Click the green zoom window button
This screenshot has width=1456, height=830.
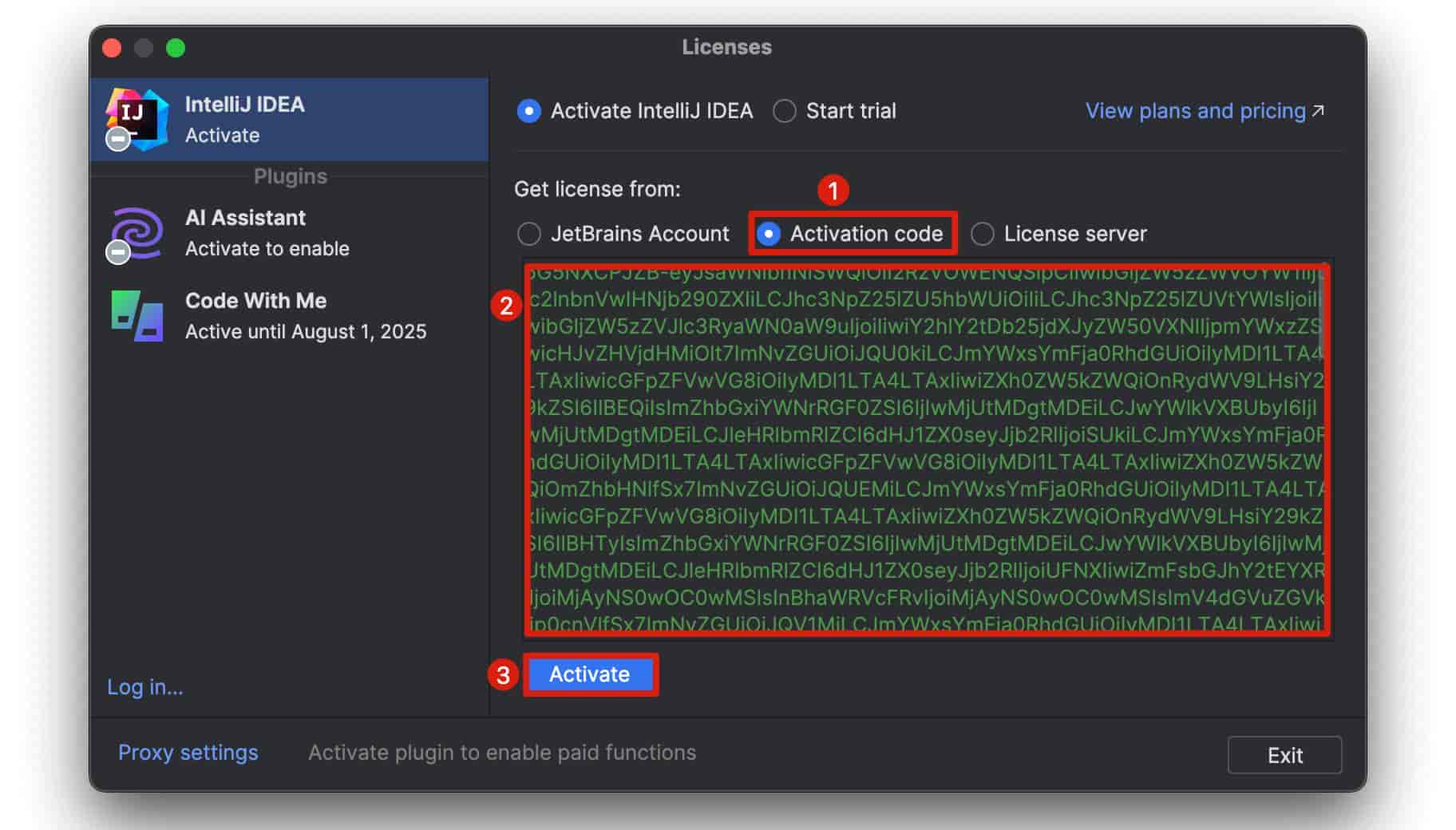[176, 48]
